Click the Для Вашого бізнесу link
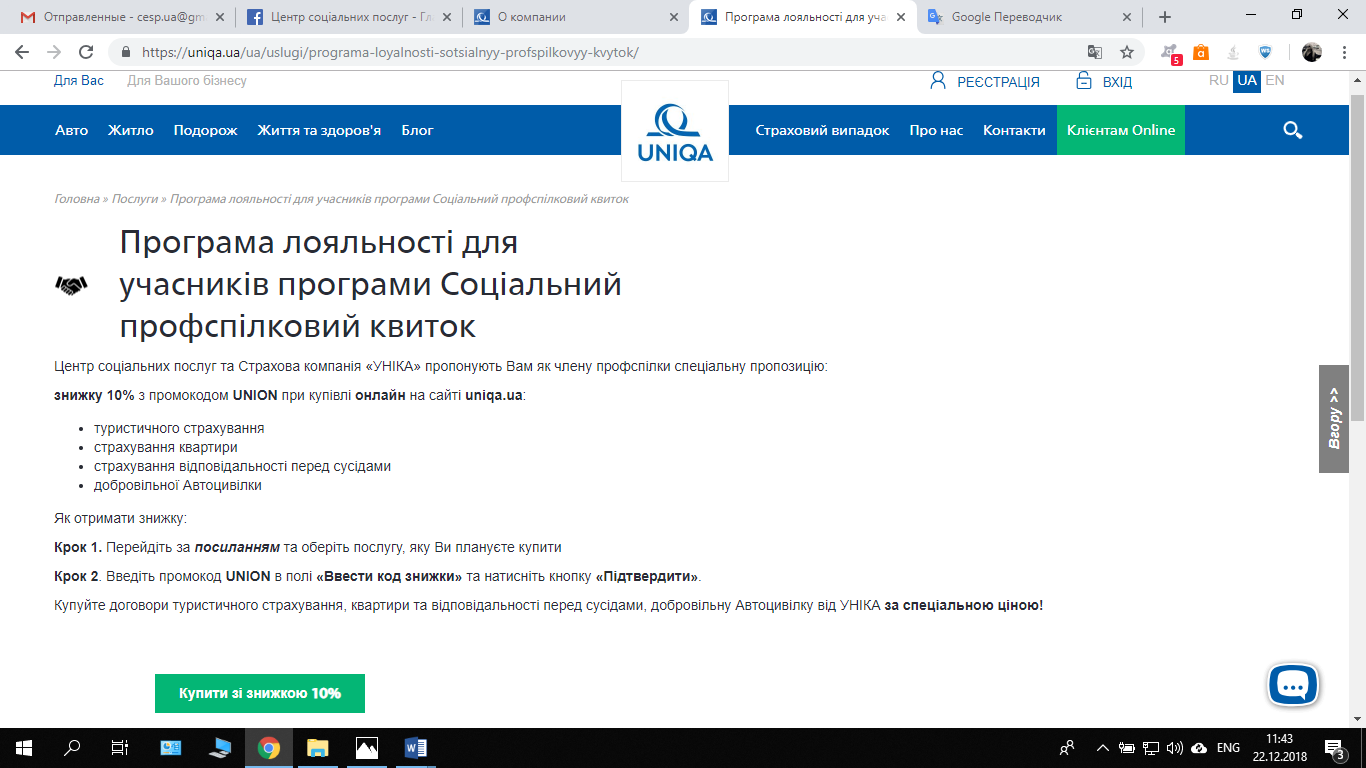This screenshot has width=1366, height=768. pos(187,80)
